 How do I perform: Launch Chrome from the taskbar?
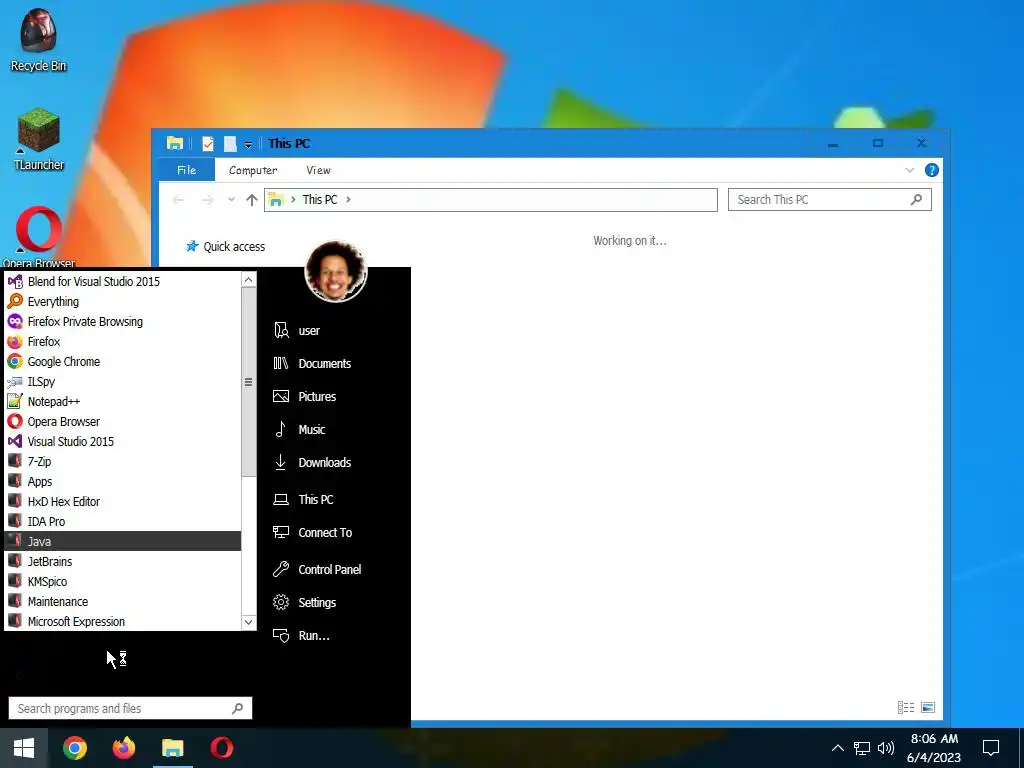(74, 748)
